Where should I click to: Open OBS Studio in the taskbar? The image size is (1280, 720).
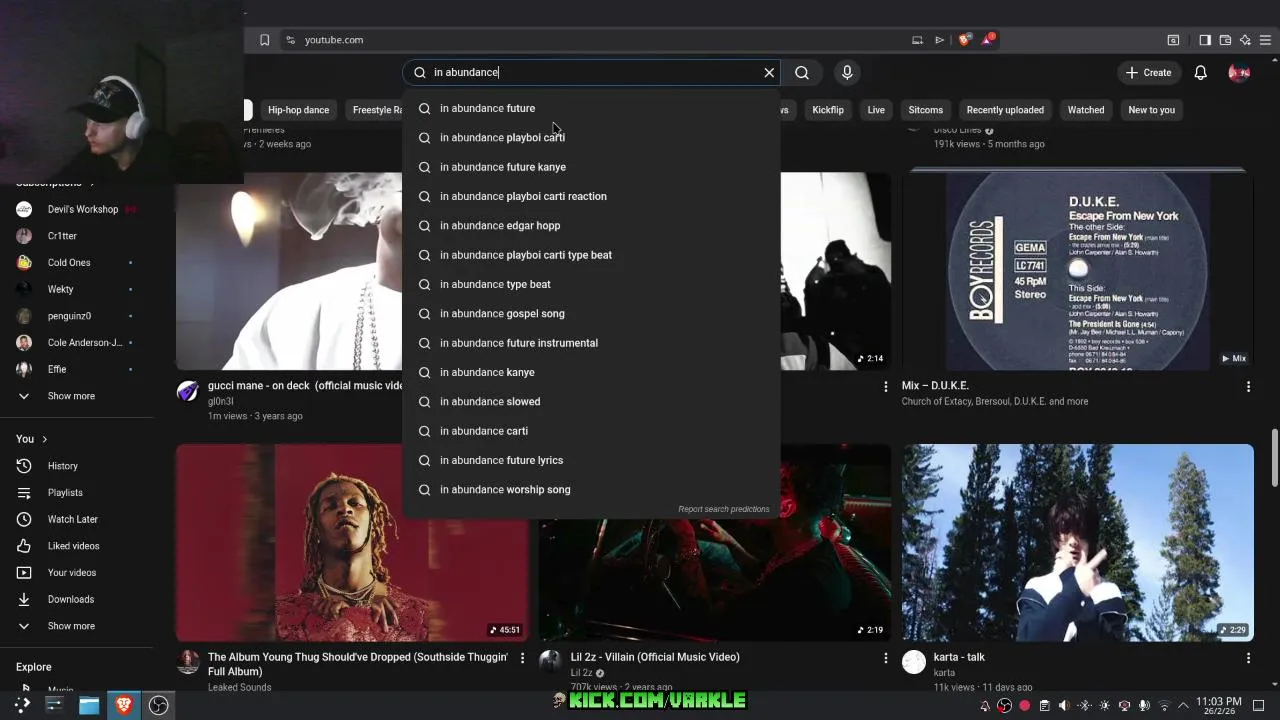[x=158, y=705]
